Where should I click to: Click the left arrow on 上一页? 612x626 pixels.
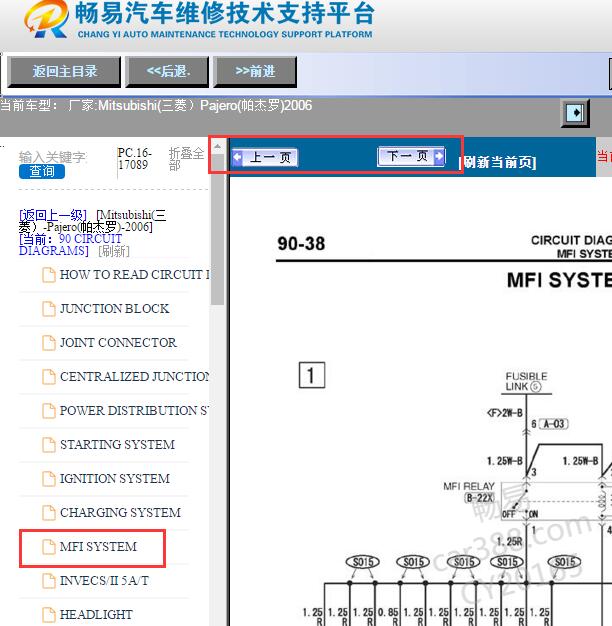click(237, 157)
